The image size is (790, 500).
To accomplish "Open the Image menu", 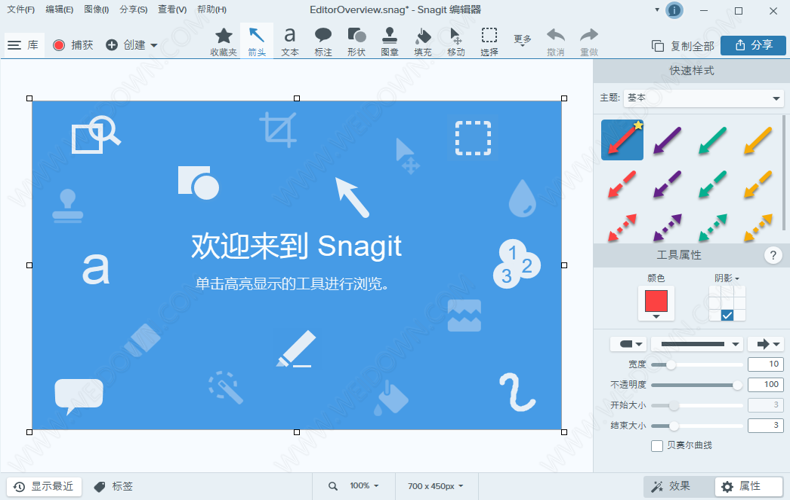I will pos(97,10).
